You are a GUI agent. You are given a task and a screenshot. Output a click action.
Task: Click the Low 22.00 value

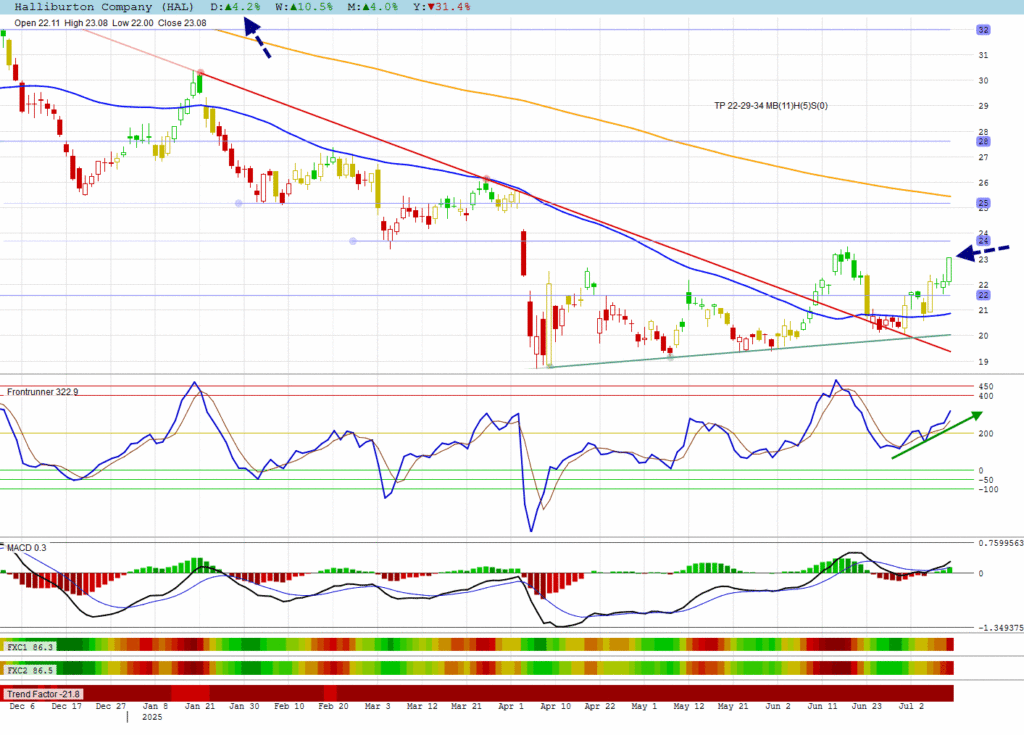coord(133,23)
